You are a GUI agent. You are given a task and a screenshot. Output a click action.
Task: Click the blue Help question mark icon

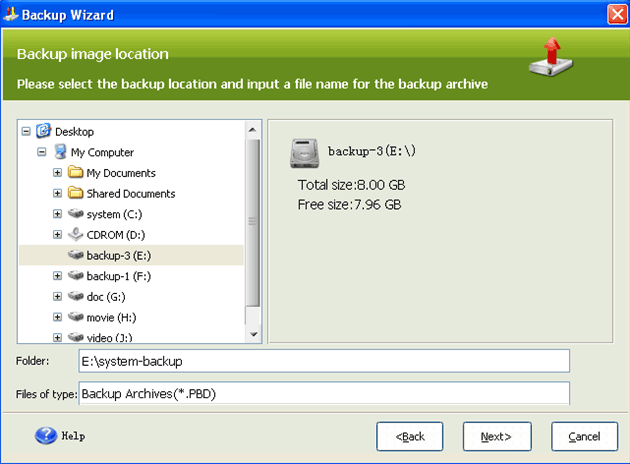click(x=46, y=435)
